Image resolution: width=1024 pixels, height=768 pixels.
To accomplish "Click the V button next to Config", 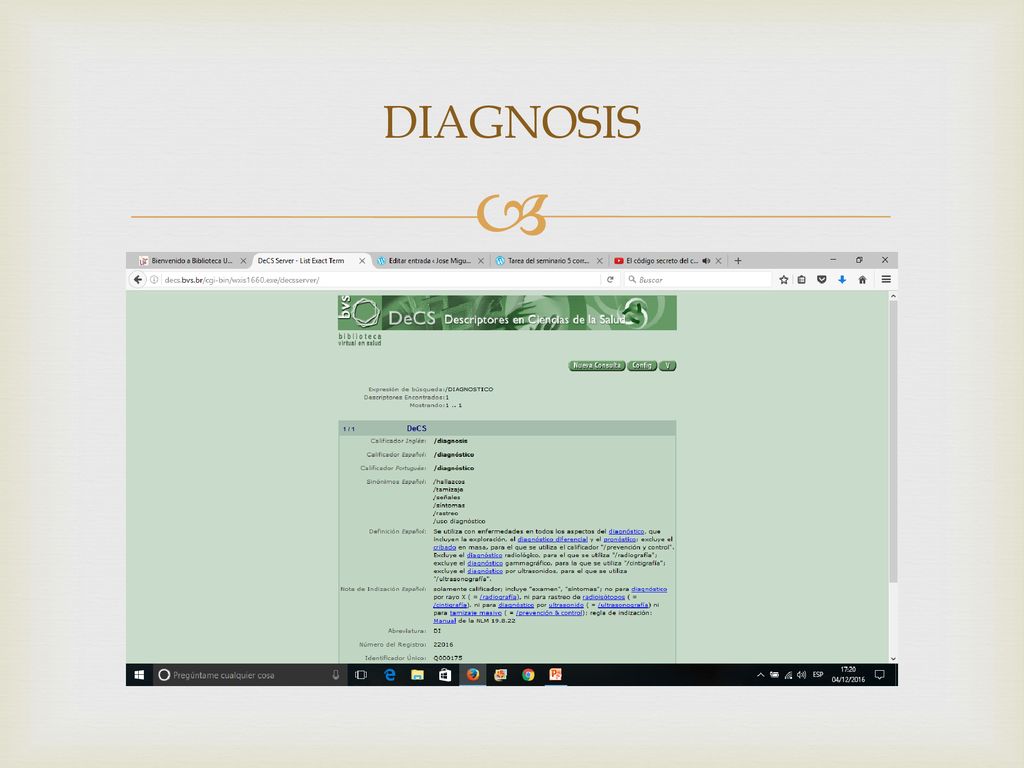I will pos(667,366).
